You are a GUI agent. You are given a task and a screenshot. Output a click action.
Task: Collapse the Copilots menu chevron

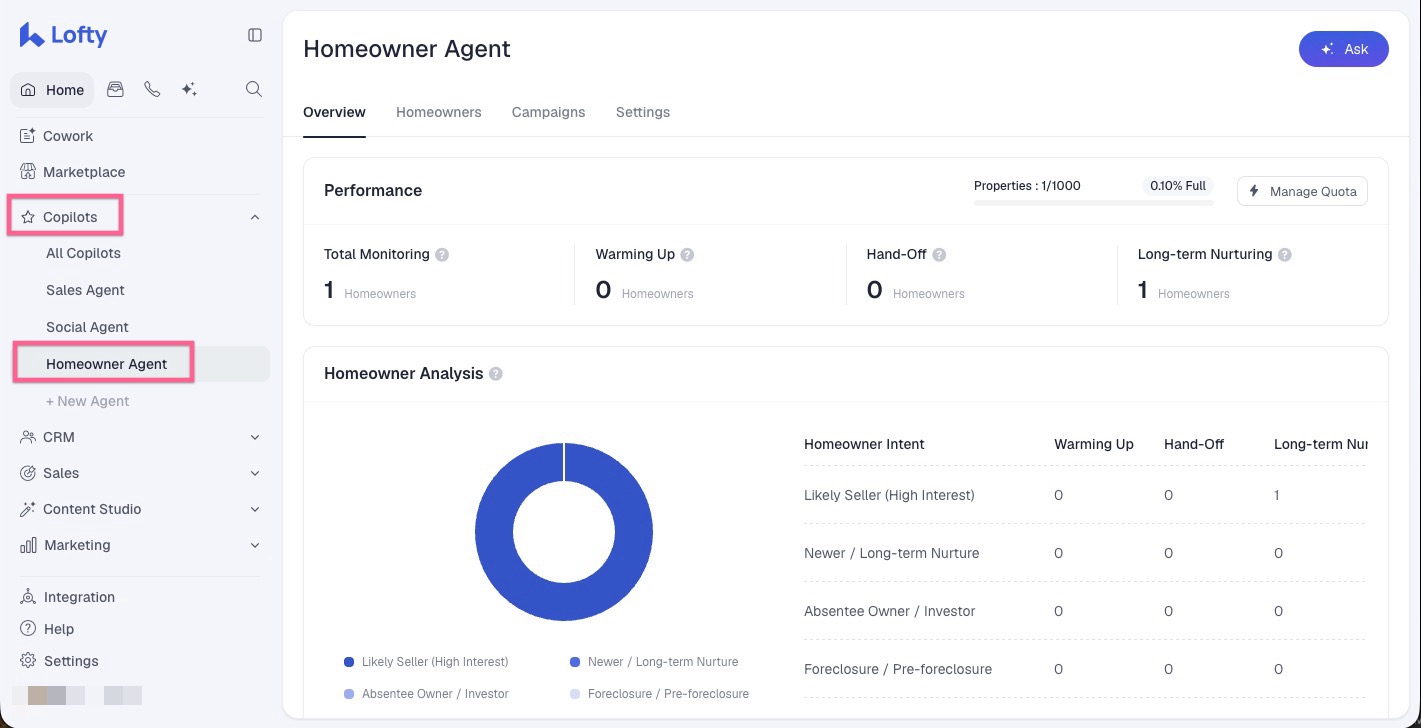(x=255, y=217)
